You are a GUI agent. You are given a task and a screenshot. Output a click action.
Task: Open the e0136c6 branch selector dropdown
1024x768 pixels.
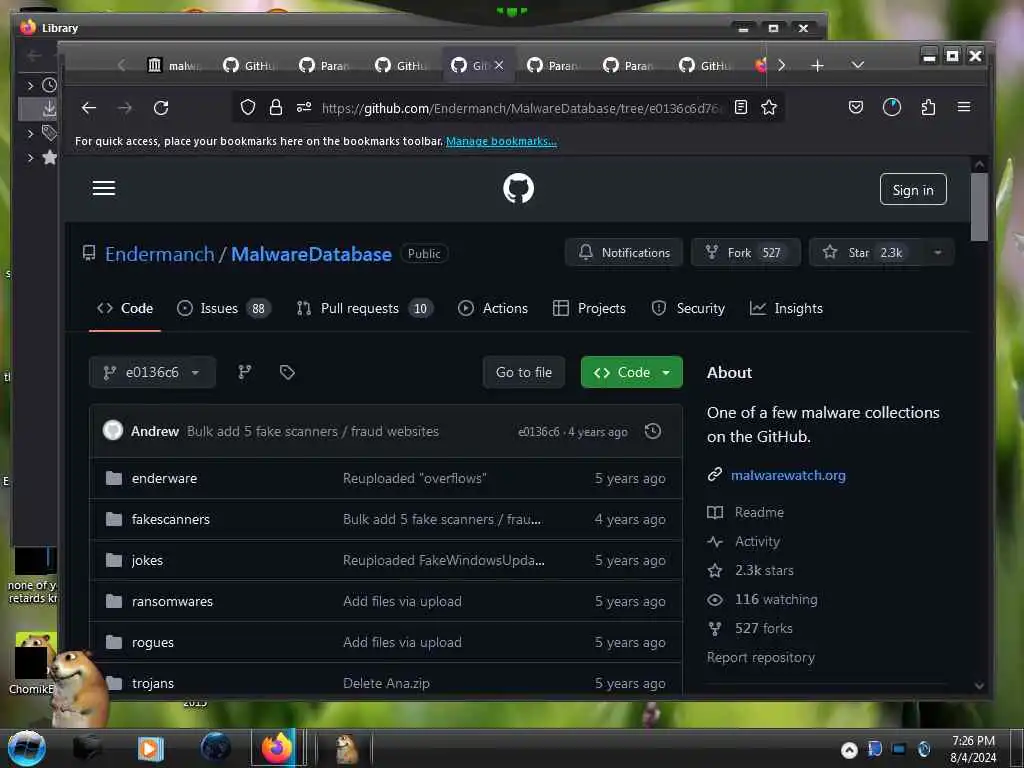[x=152, y=372]
